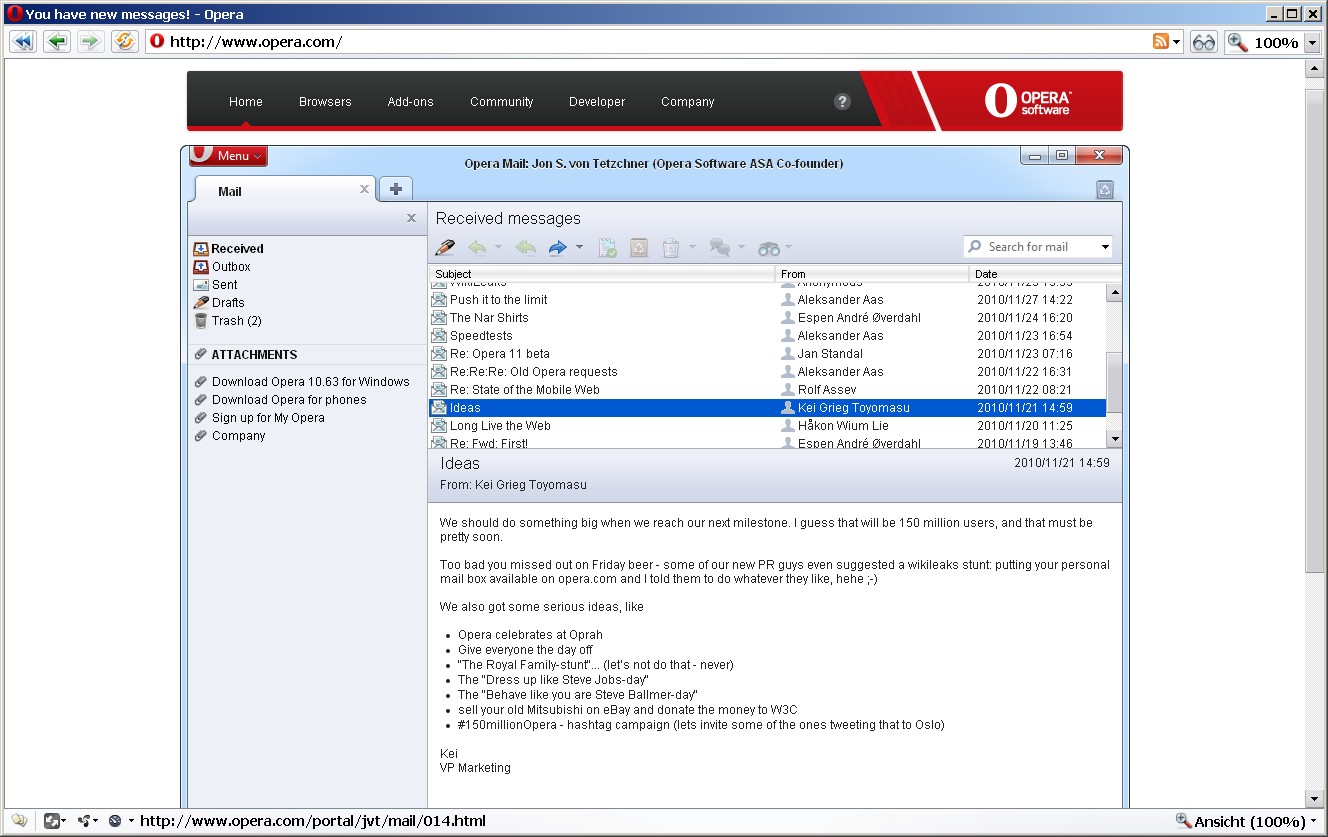Click the Reply All icon
Image resolution: width=1328 pixels, height=837 pixels.
click(x=524, y=247)
